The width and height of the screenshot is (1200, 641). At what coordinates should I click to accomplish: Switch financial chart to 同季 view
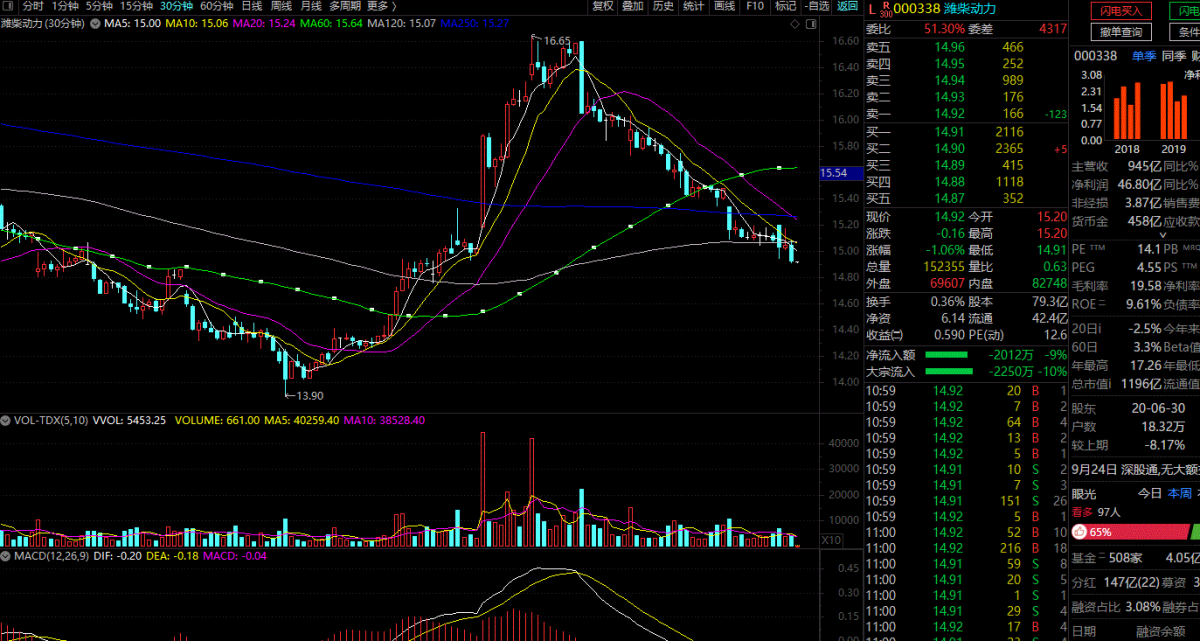pyautogui.click(x=1173, y=56)
